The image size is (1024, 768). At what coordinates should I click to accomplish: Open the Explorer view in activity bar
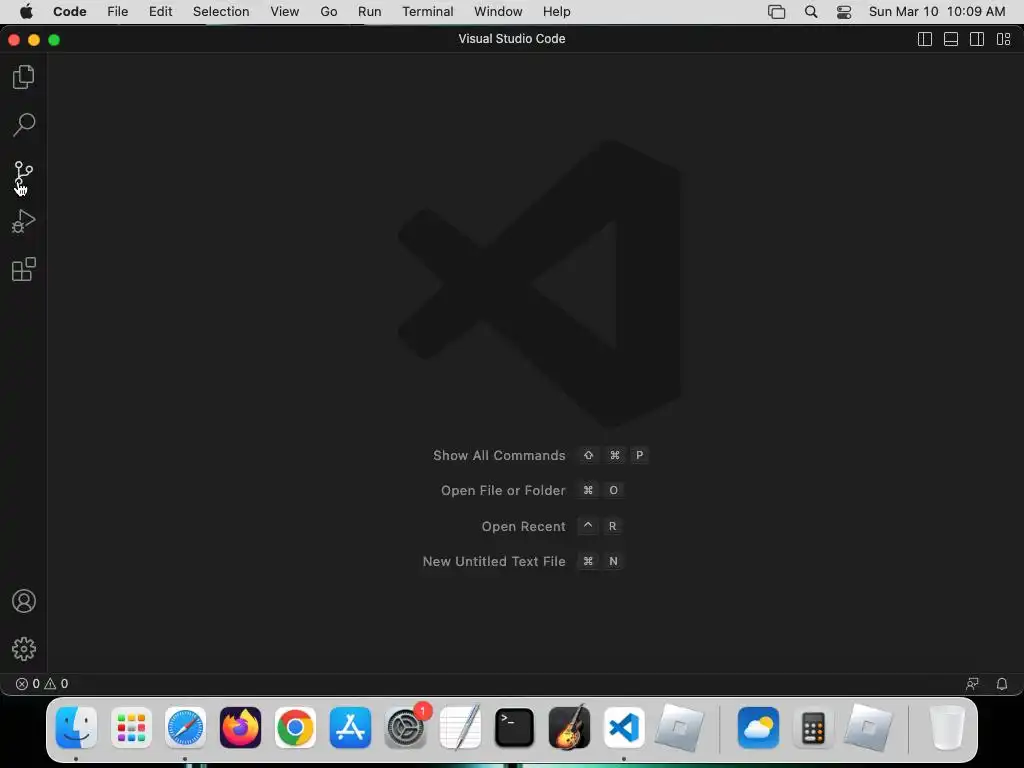(24, 77)
